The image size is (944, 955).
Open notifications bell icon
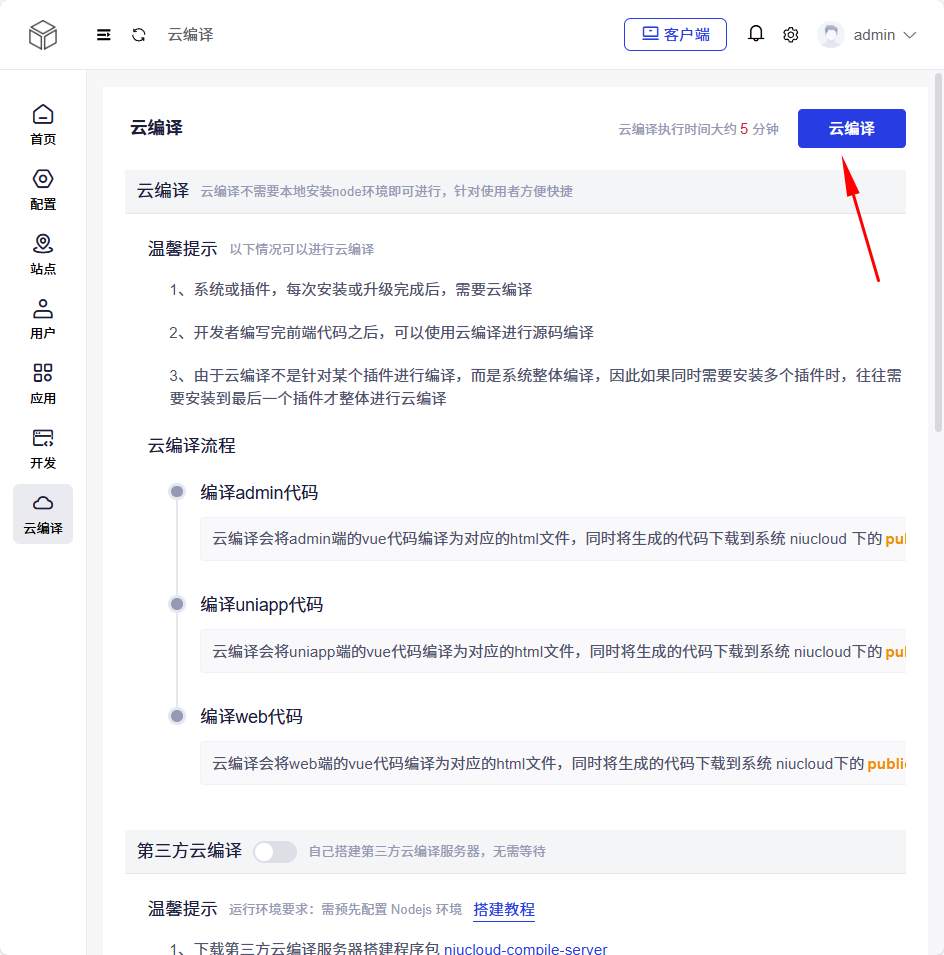coord(756,34)
